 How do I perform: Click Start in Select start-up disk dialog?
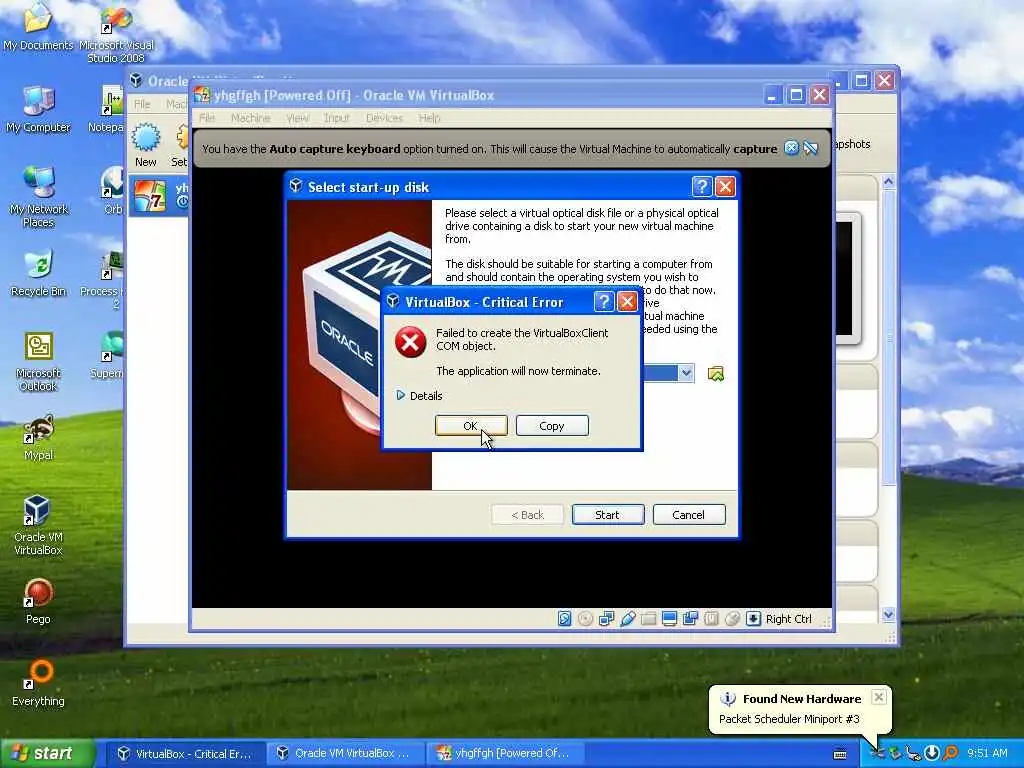pyautogui.click(x=607, y=515)
